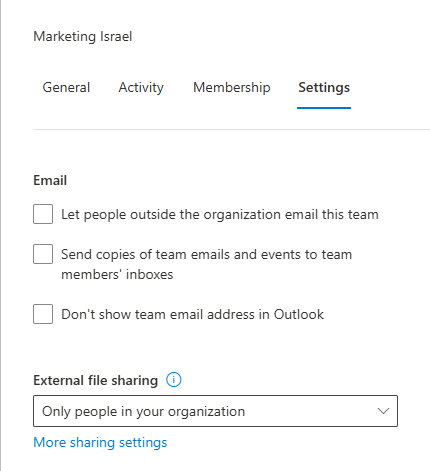
Task: Click External file sharing info icon
Action: click(x=174, y=380)
